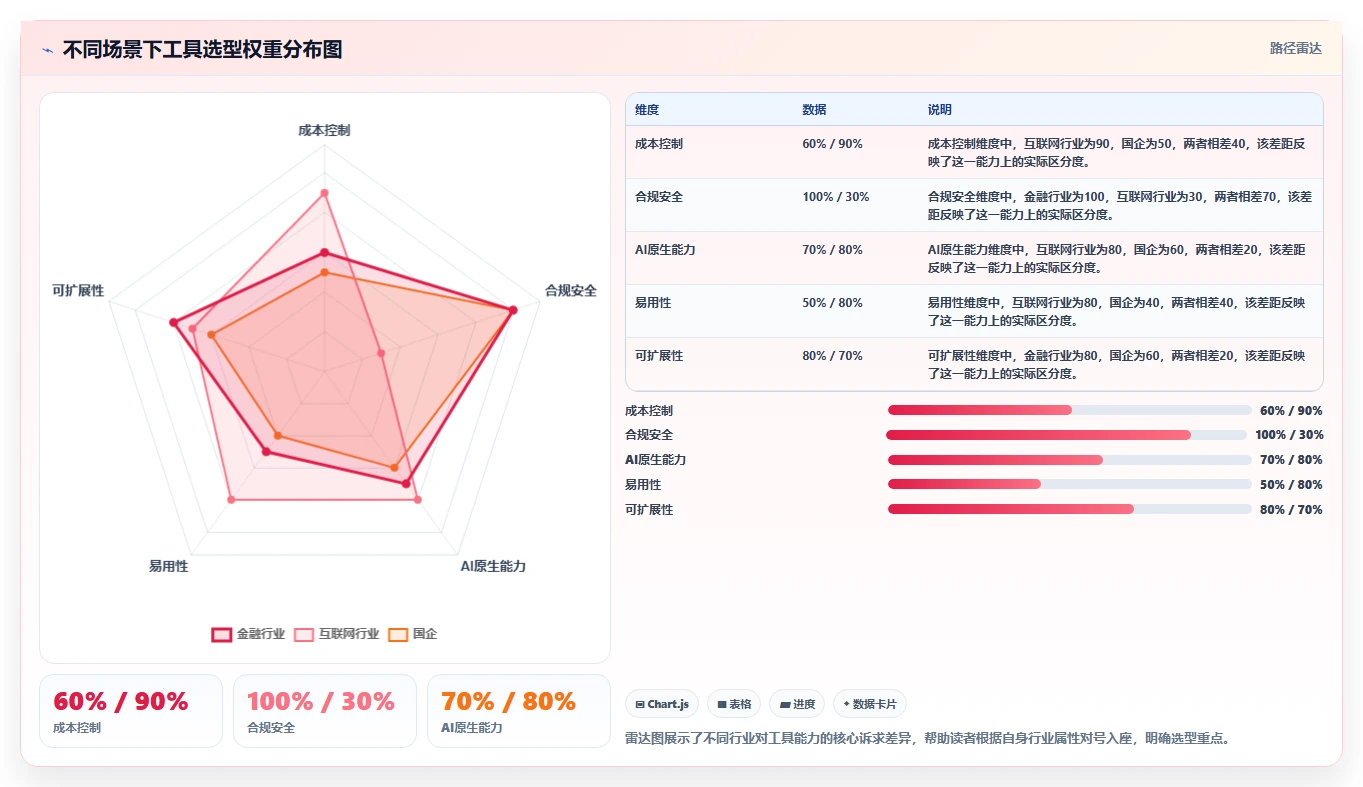
Task: Click the 易用性 progress bar
Action: [x=1069, y=485]
